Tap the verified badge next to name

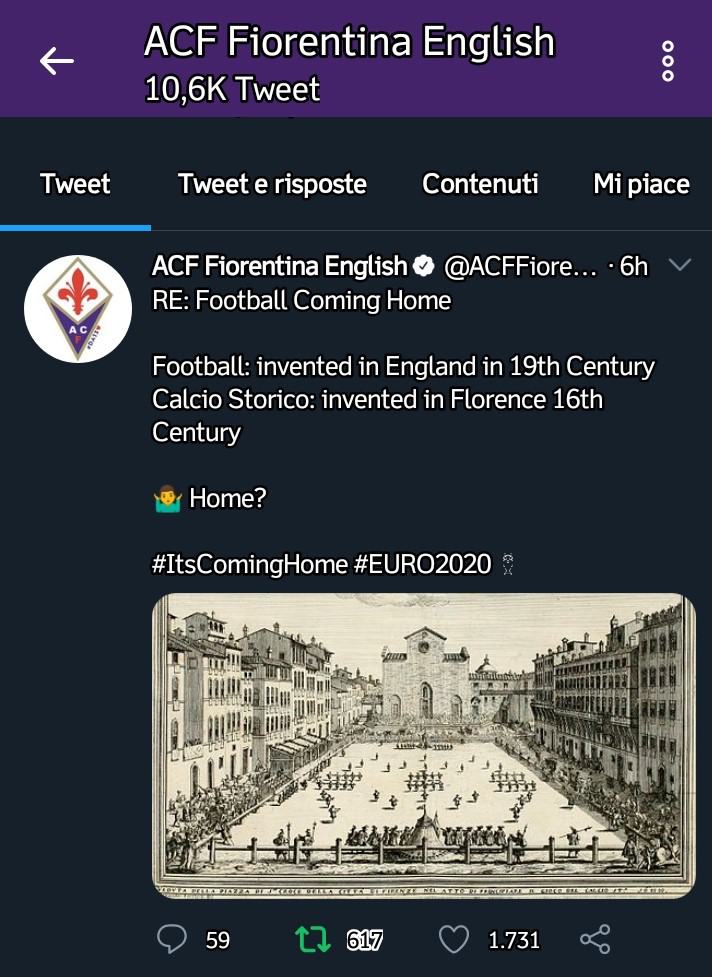[424, 266]
